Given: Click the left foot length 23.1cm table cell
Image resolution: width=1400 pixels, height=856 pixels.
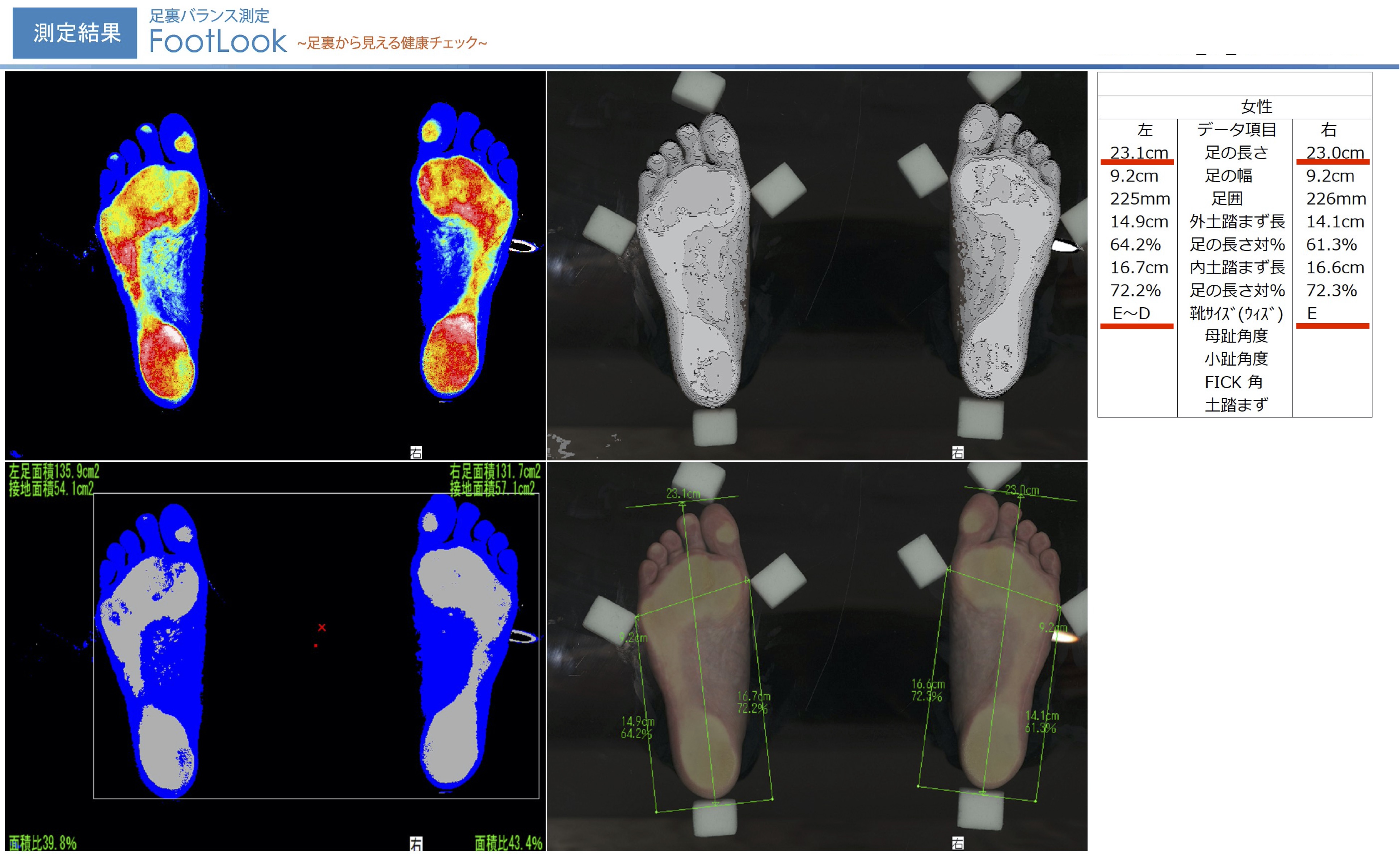Looking at the screenshot, I should click(x=1139, y=153).
